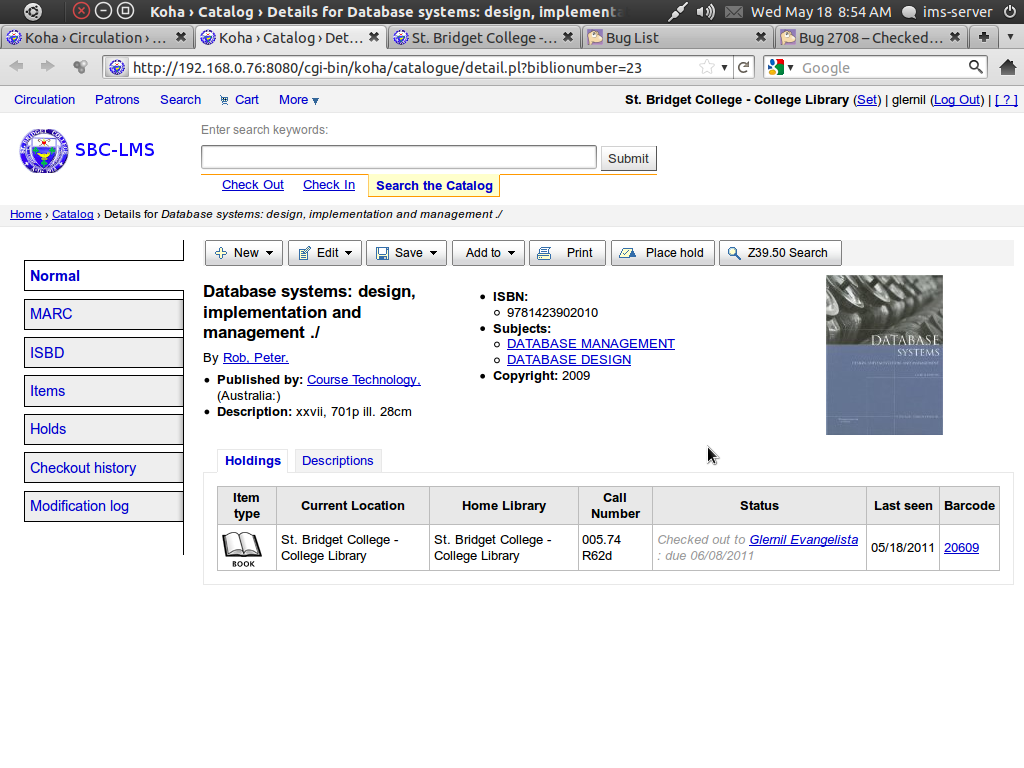1024x768 pixels.
Task: Close the Bug List tab
Action: tap(760, 37)
